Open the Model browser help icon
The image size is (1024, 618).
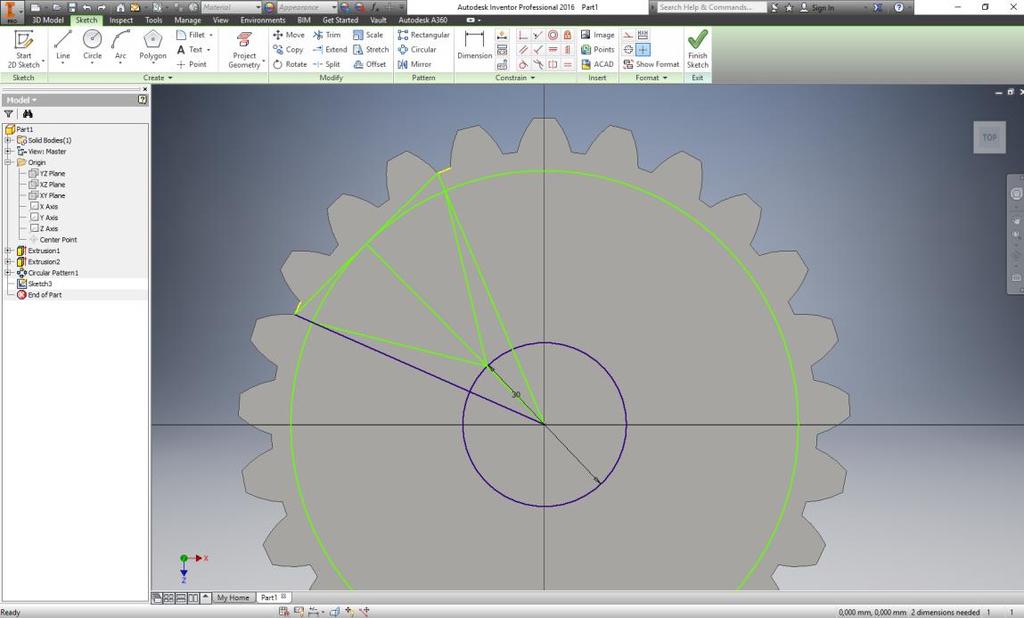pos(142,100)
